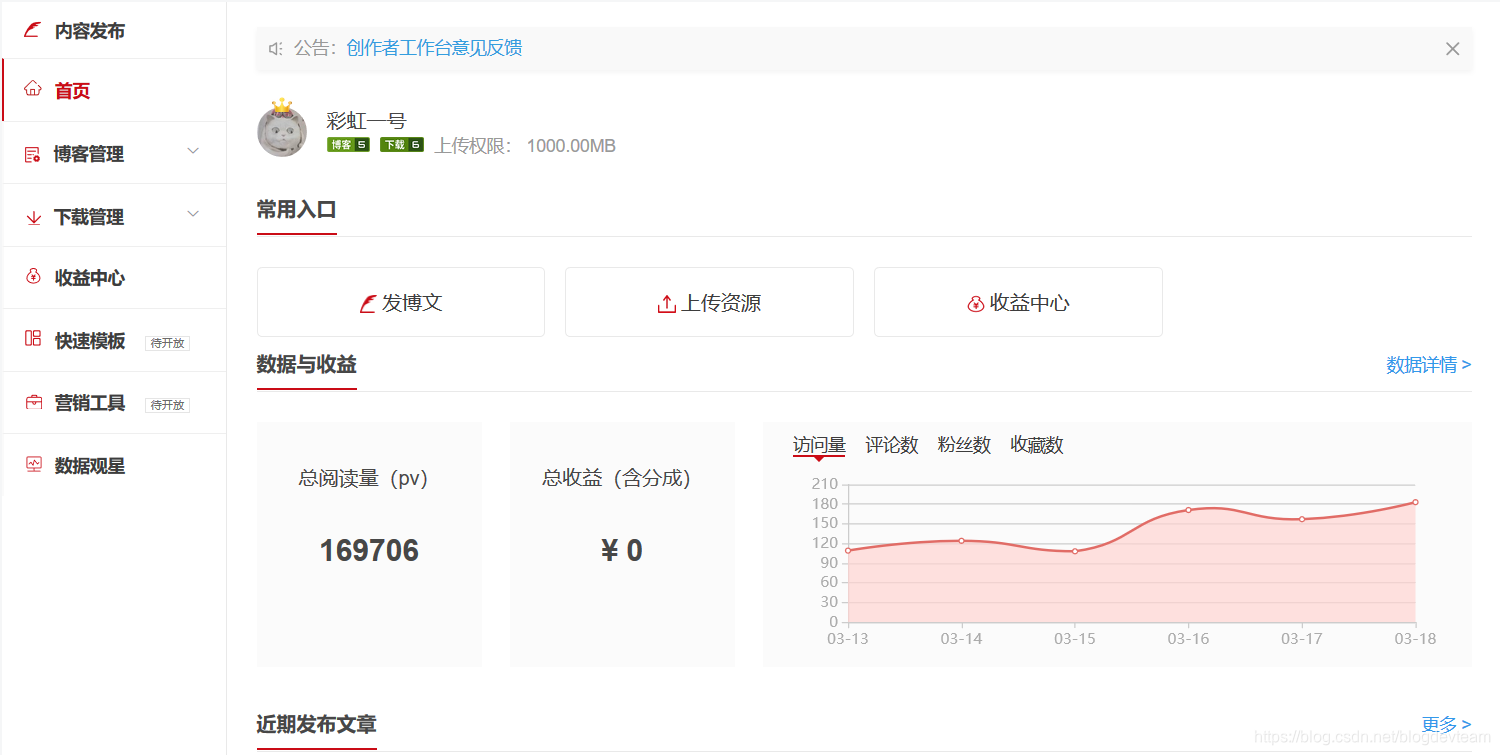Screen dimensions: 1500x755
Task: Click the 首页 home icon
Action: pyautogui.click(x=33, y=89)
